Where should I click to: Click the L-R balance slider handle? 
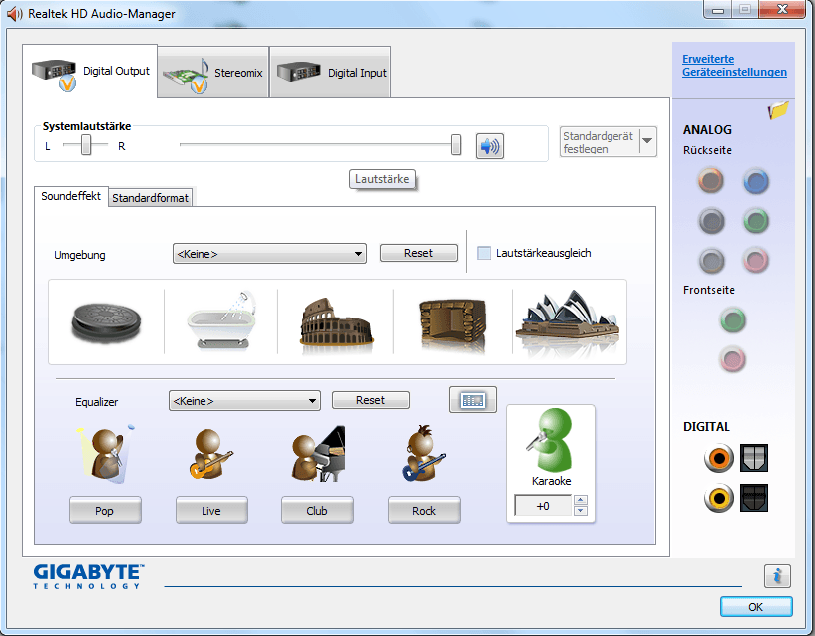click(86, 144)
